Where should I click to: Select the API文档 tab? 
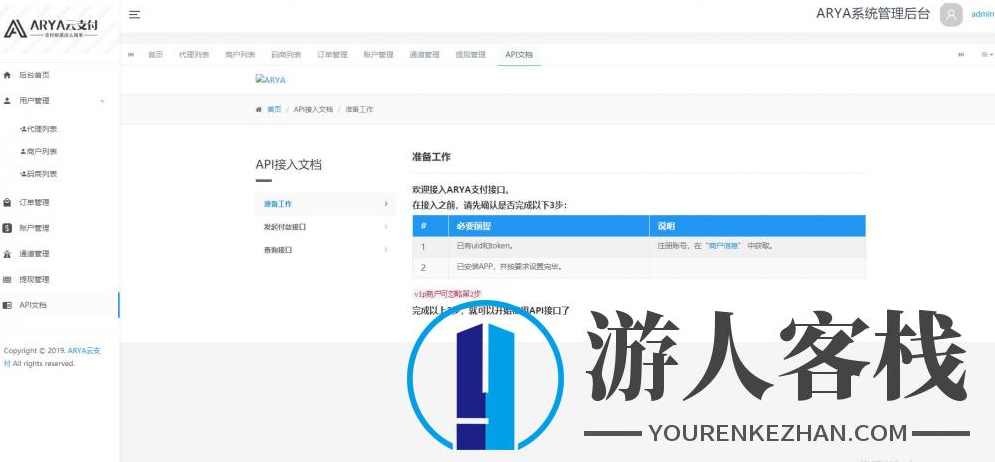click(519, 55)
